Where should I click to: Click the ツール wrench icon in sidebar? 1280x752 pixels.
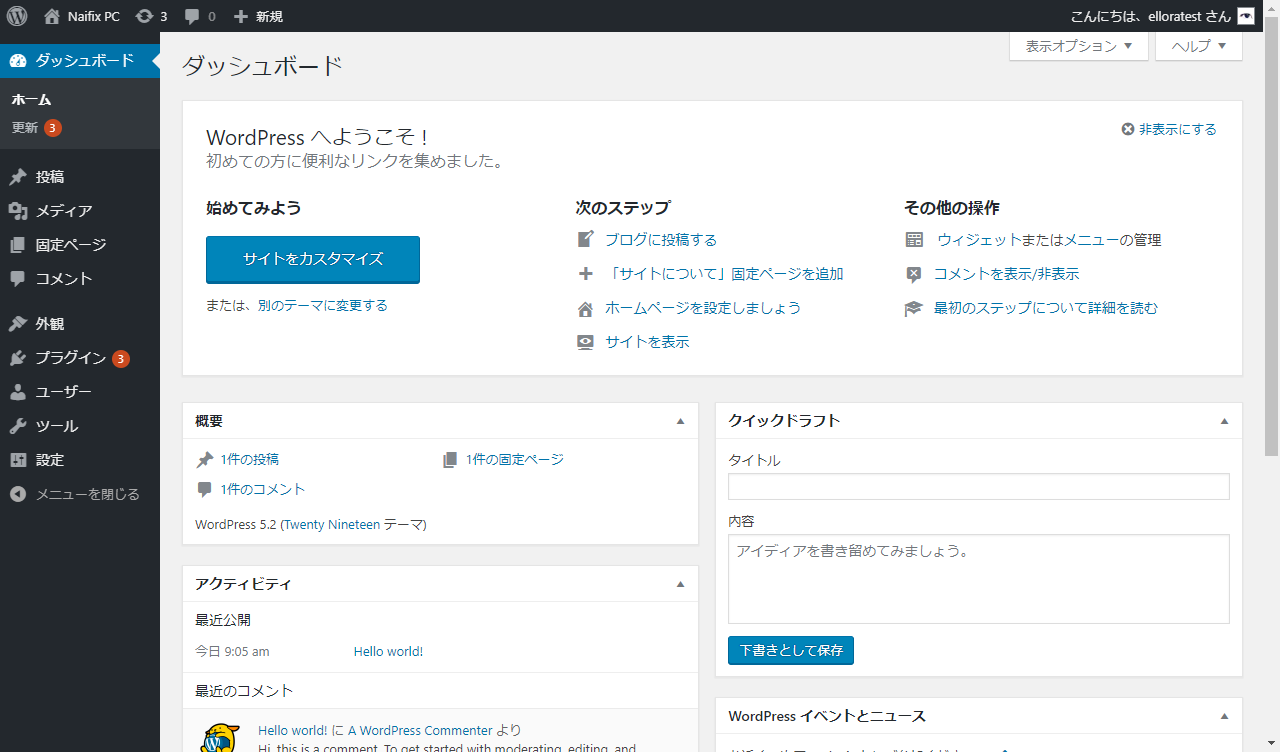pos(18,426)
